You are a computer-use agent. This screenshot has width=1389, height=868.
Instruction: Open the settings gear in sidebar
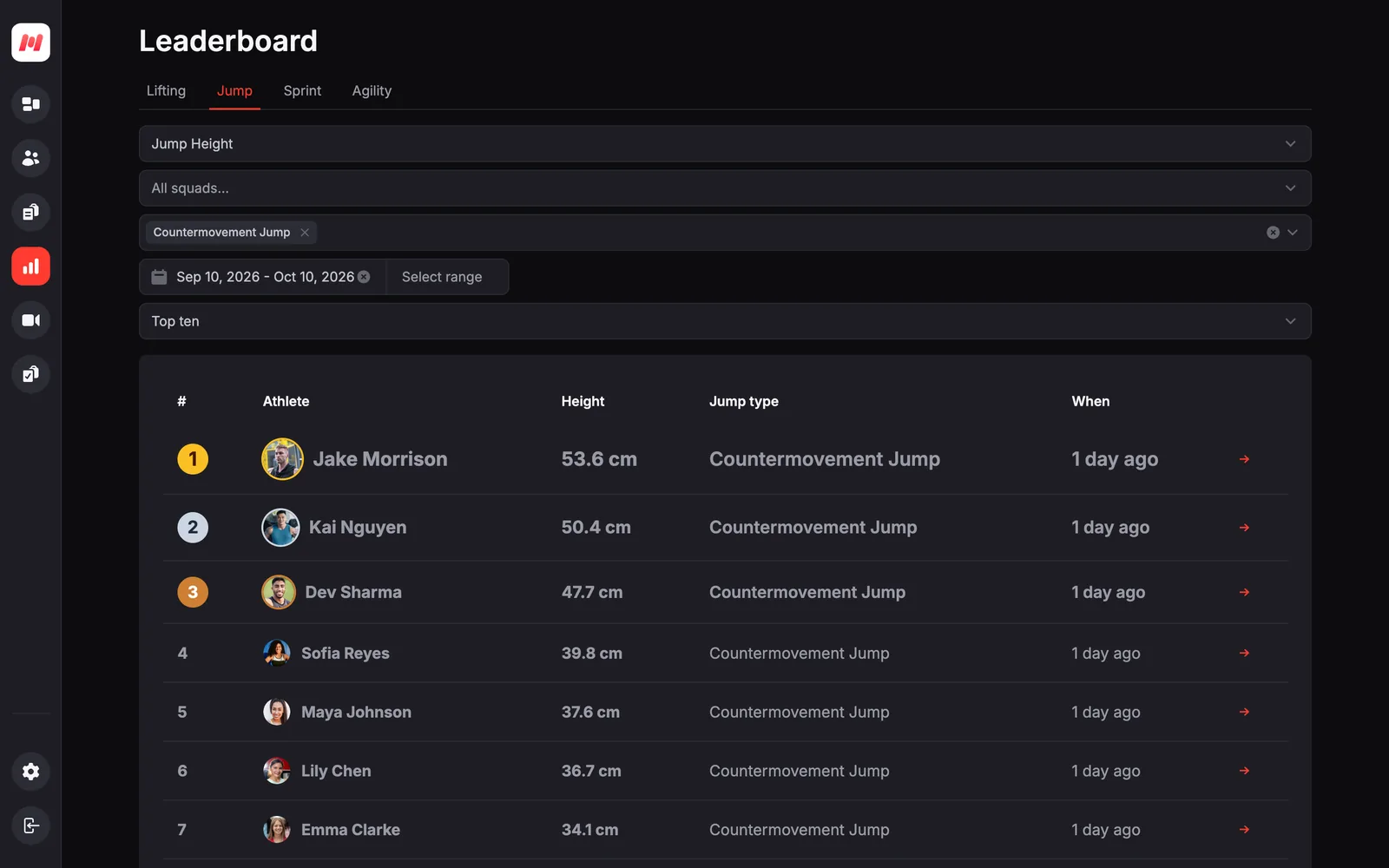(x=30, y=772)
